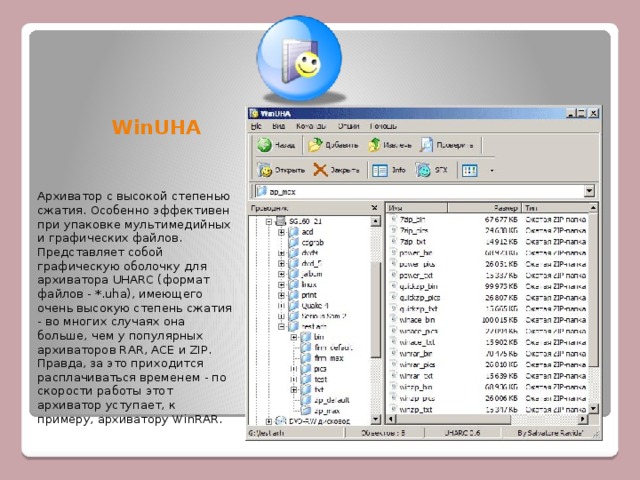Expand the dvd_5 folder node

(x=281, y=264)
